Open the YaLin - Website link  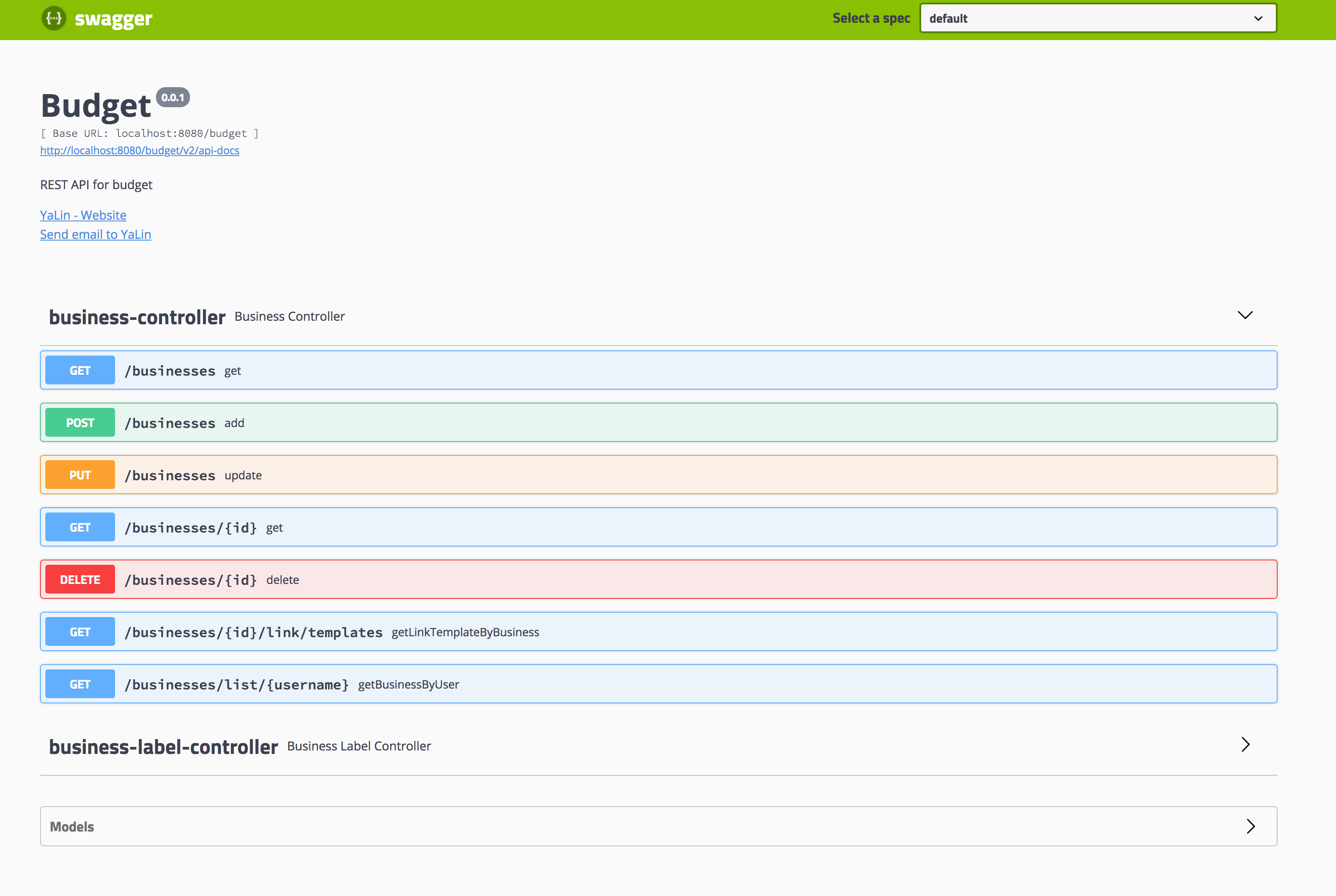tap(83, 215)
